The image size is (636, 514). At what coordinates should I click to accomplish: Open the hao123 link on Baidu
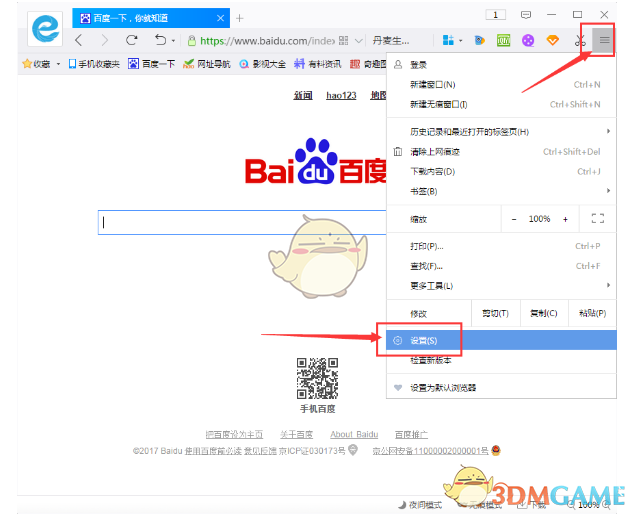341,95
